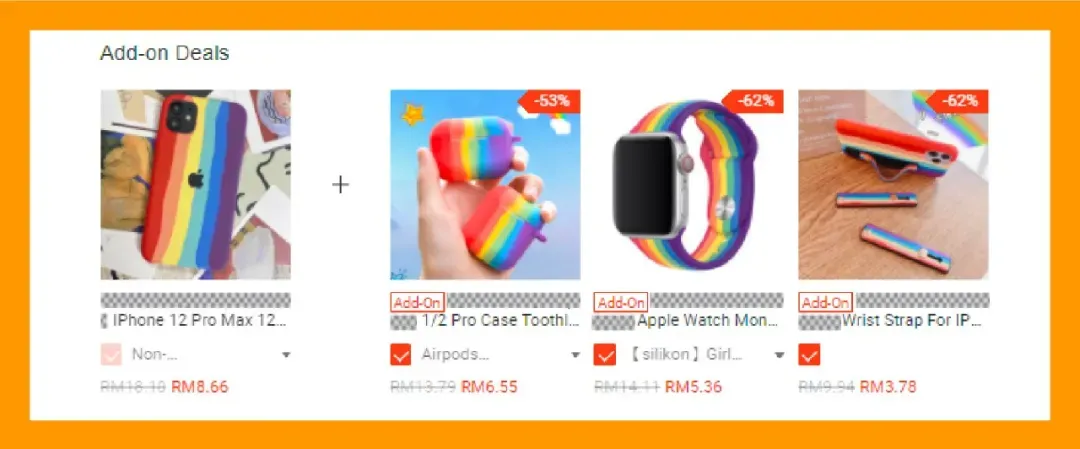Image resolution: width=1080 pixels, height=449 pixels.
Task: Click the -53% discount badge on Airpods case
Action: 552,101
